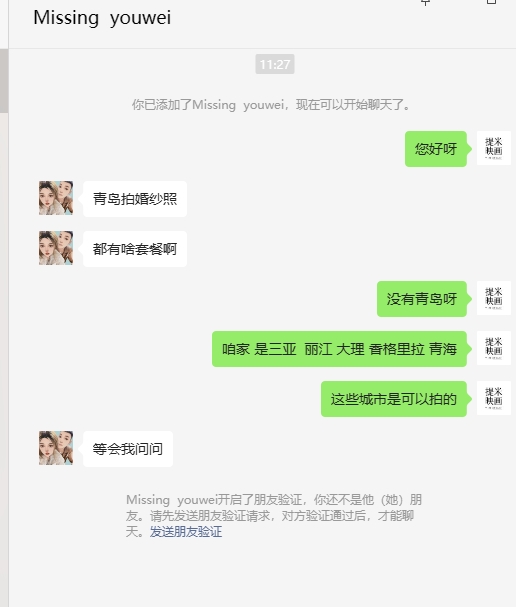This screenshot has width=516, height=607.
Task: Open own avatar beside 咱家 是三亚 message
Action: [494, 348]
